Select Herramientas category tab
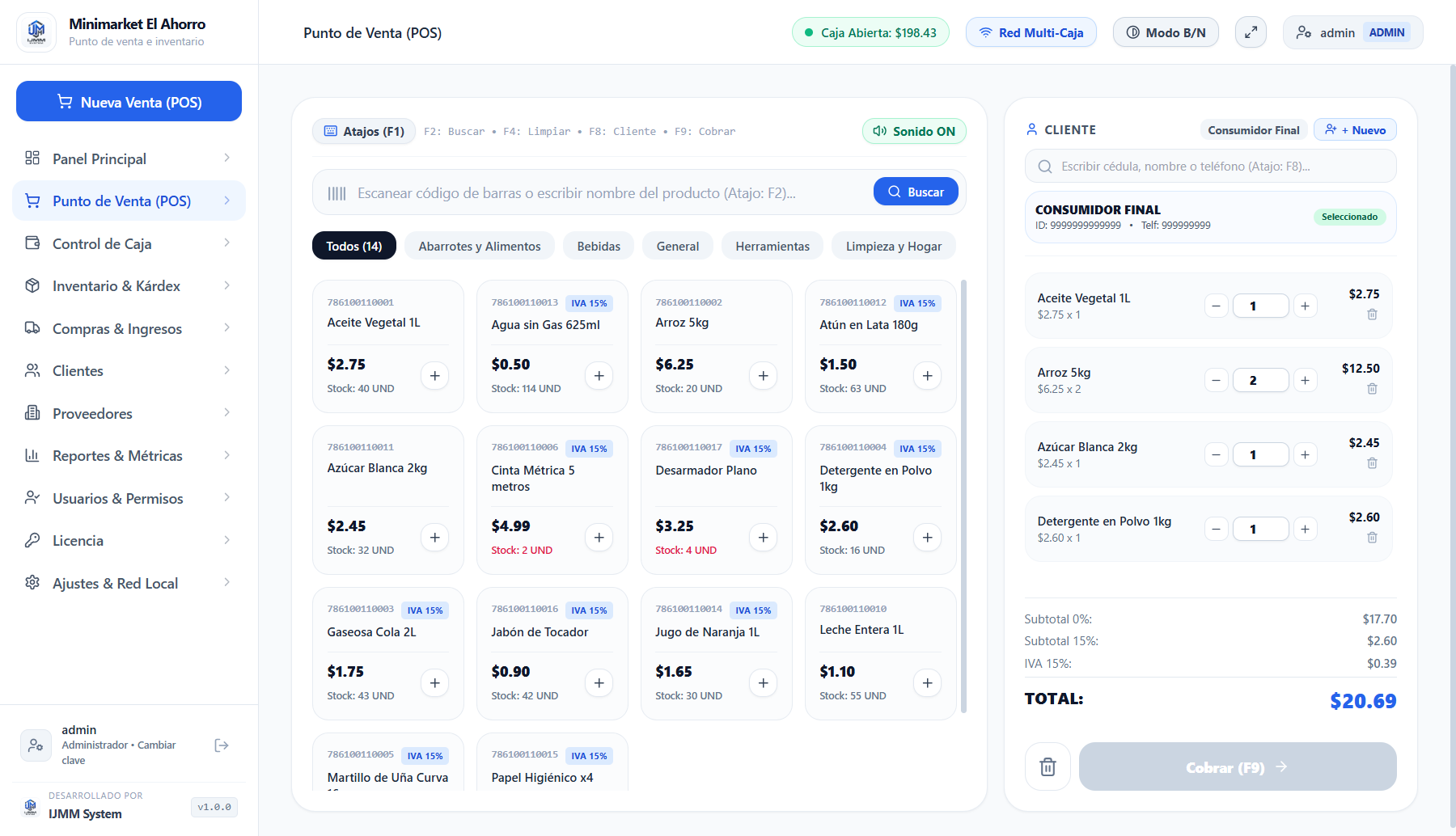The image size is (1456, 836). click(772, 246)
